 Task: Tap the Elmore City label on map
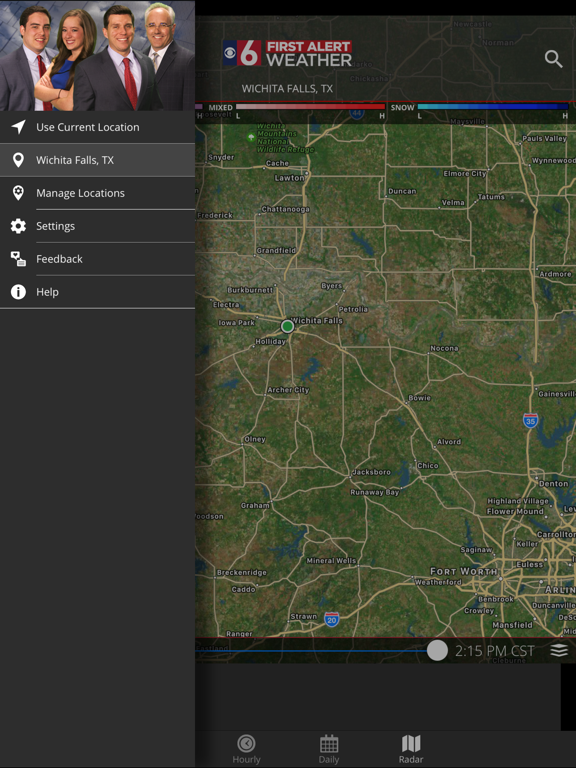[464, 173]
